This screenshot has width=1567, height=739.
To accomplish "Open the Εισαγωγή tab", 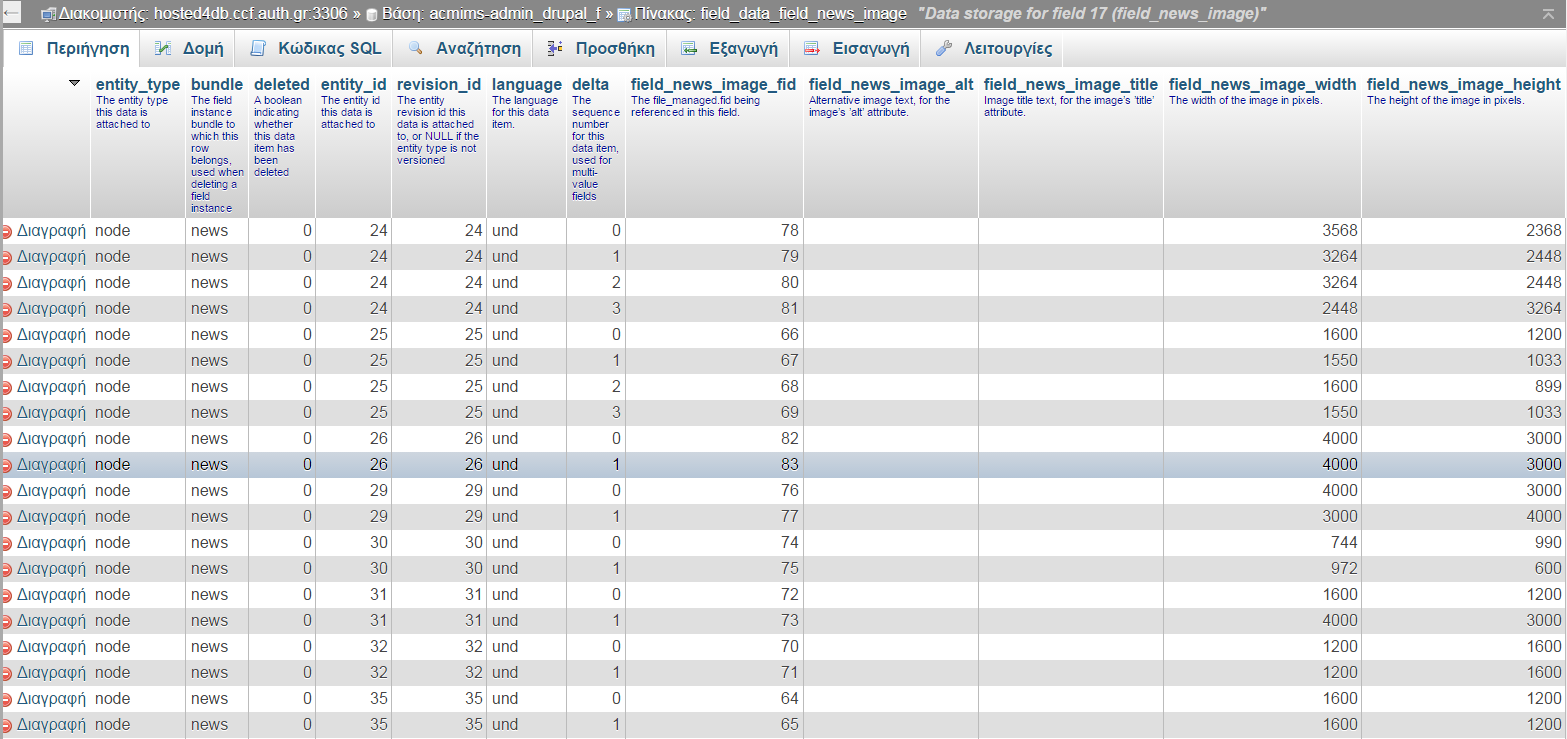I will tap(855, 48).
